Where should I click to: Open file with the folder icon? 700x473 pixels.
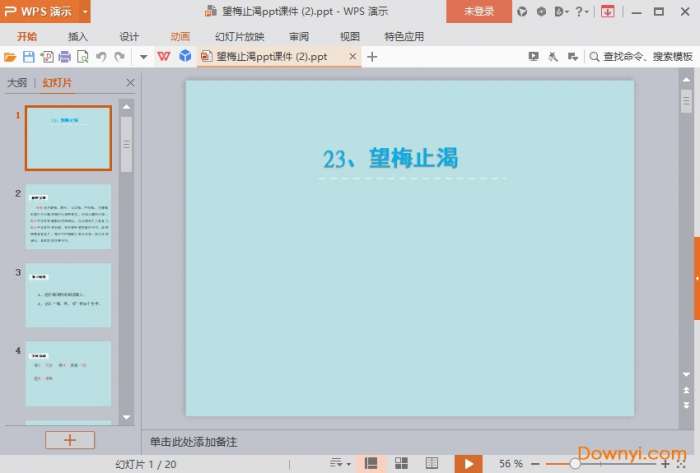click(x=10, y=57)
